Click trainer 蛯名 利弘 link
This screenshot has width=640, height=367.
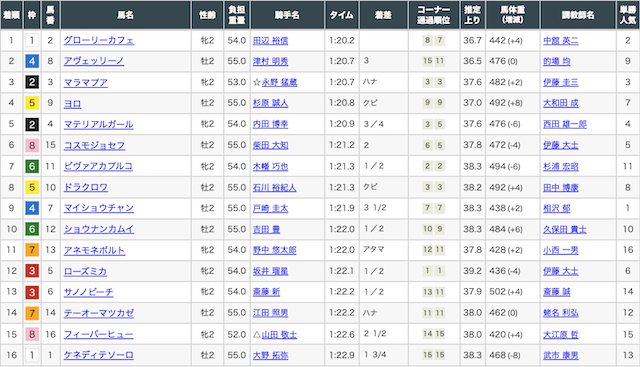[560, 313]
